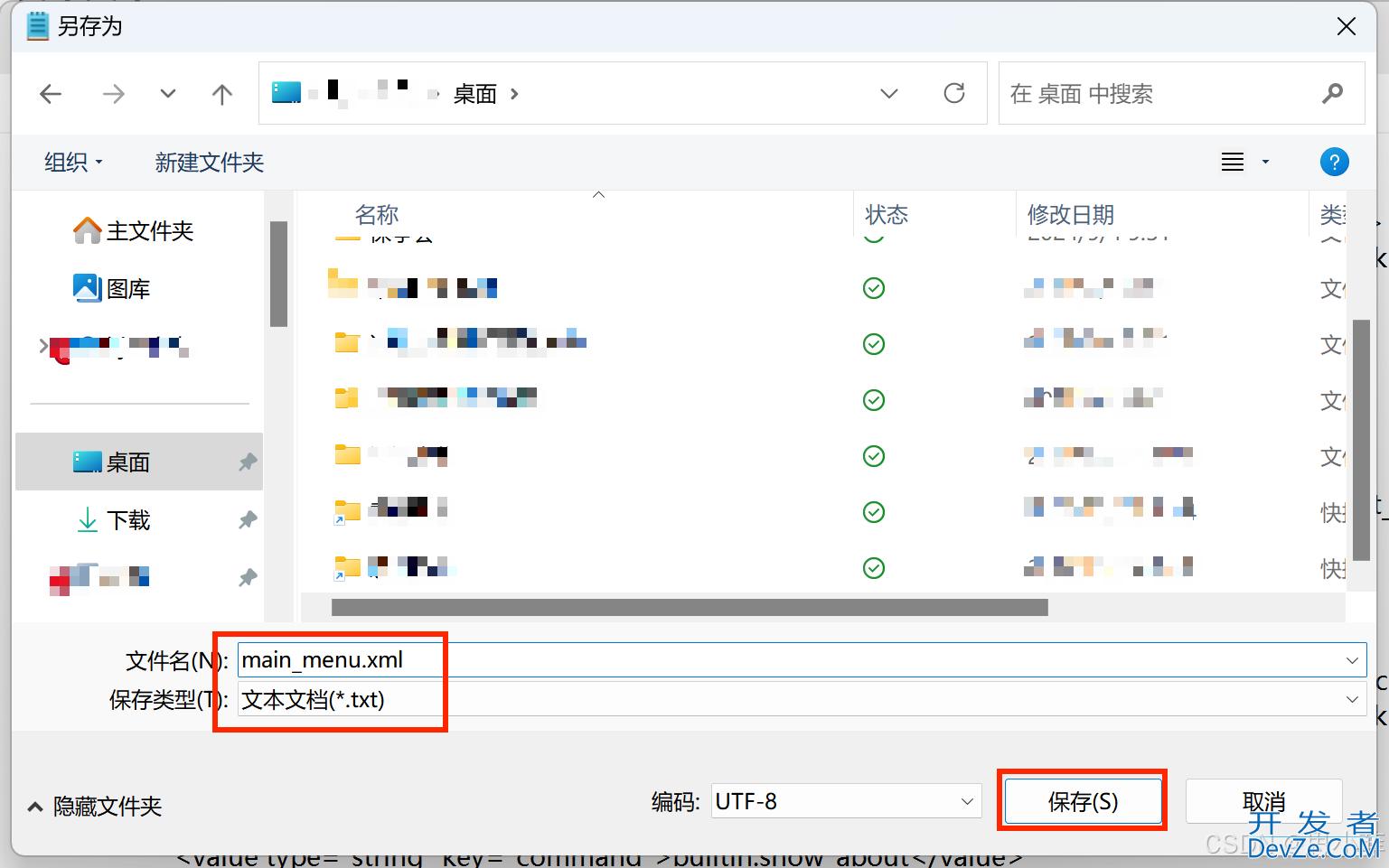
Task: Click the navigation pane vertical scrollbar
Action: [x=278, y=274]
